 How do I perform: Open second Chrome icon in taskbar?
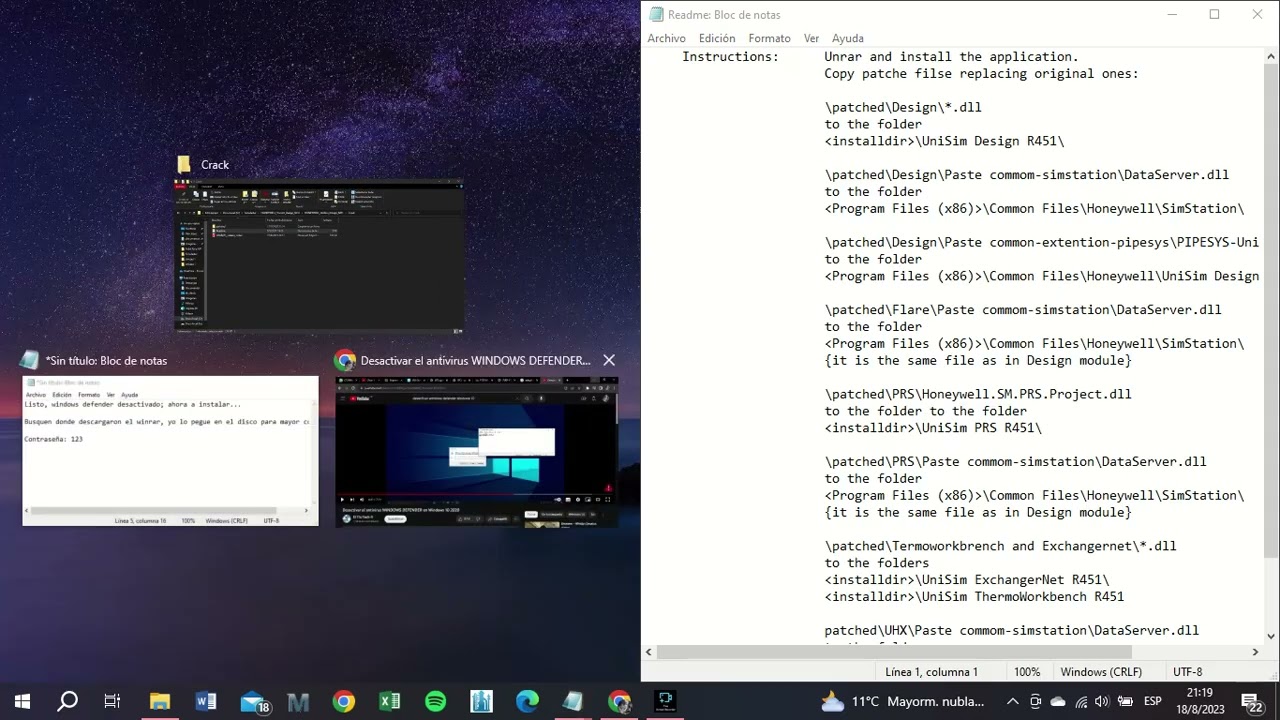[619, 701]
